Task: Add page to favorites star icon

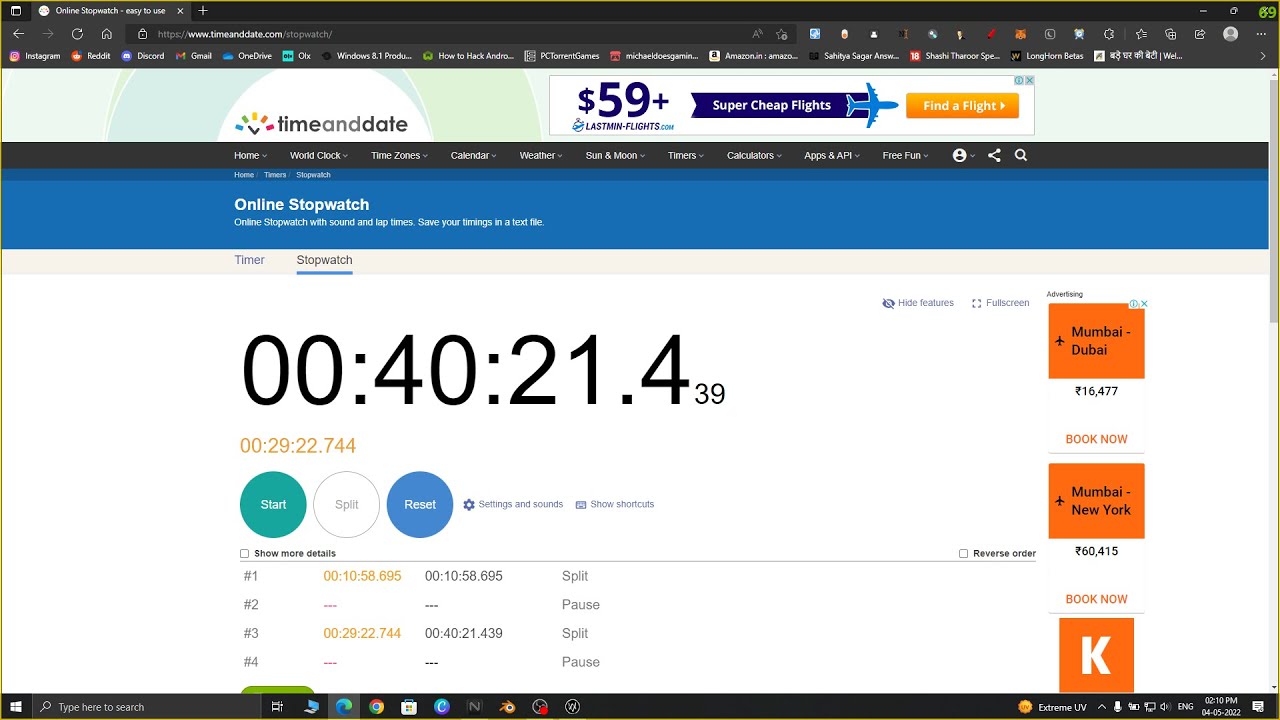Action: [x=782, y=34]
